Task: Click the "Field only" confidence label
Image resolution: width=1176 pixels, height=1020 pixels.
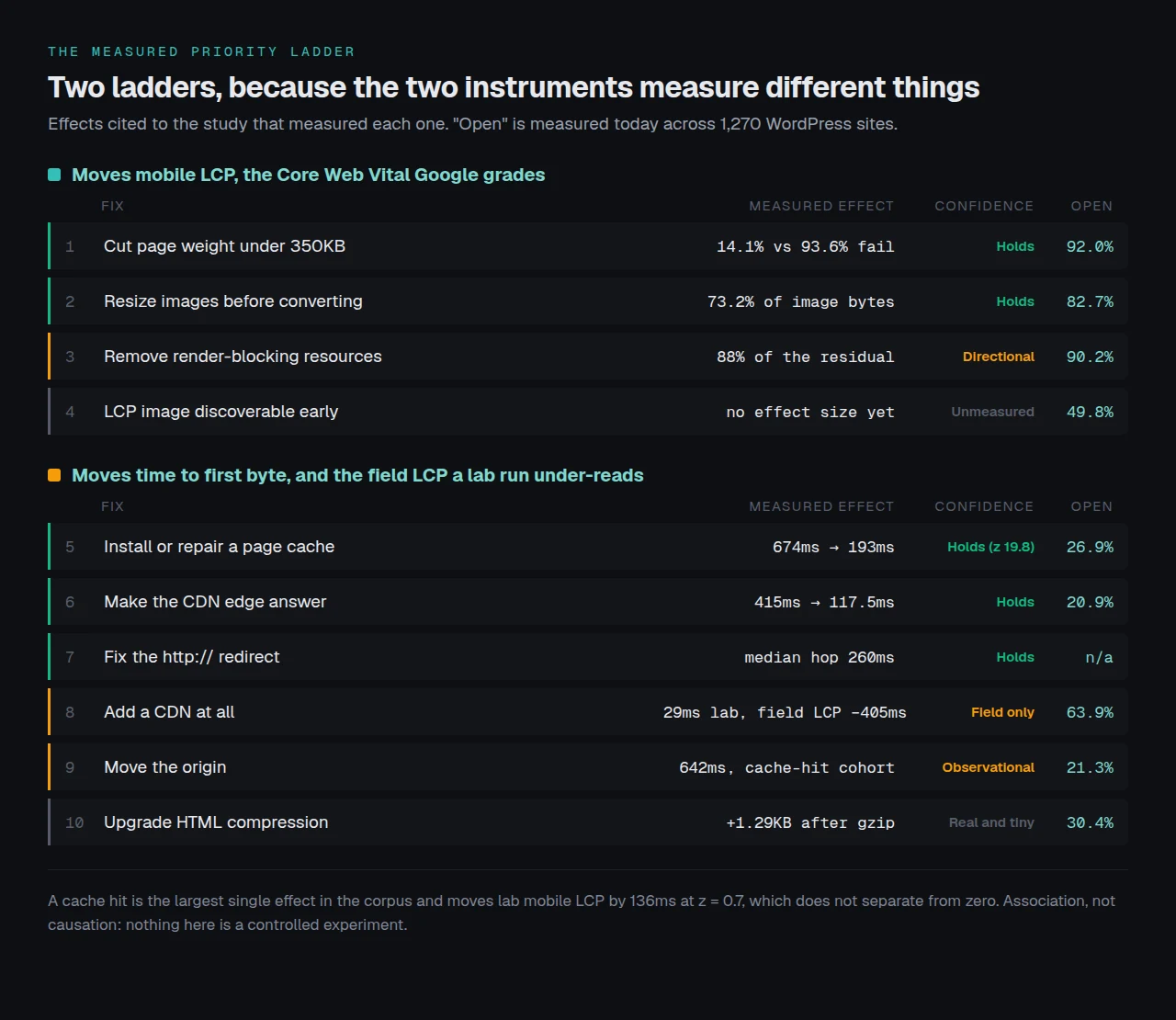Action: point(1002,712)
